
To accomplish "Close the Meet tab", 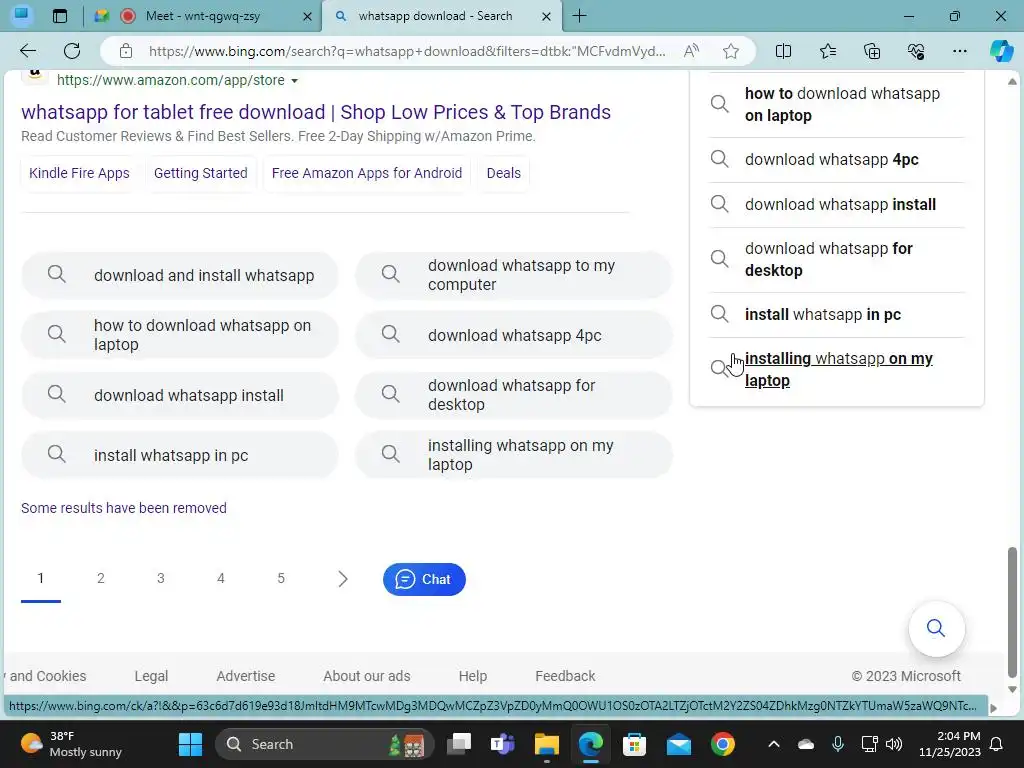I will [307, 17].
